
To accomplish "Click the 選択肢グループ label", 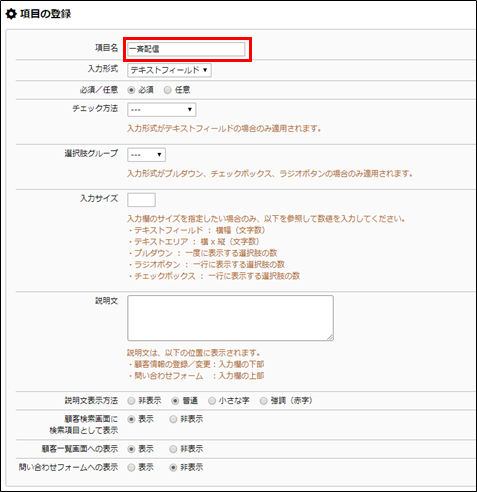I will click(x=91, y=154).
